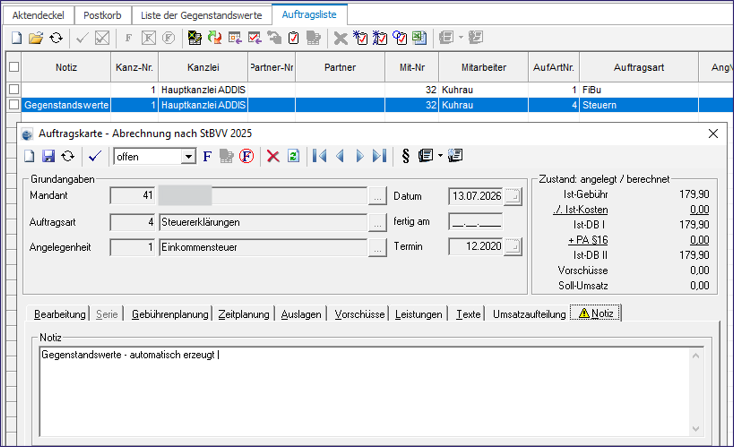Screen dimensions: 734x447
Task: Open dropdown arrow beside list print icon
Action: (440, 156)
